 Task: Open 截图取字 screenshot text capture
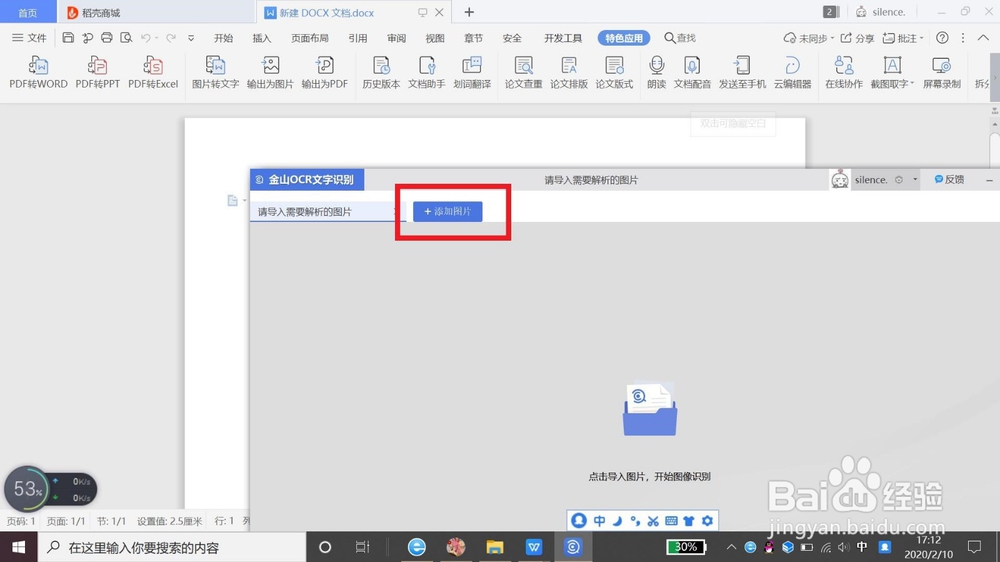coord(892,72)
